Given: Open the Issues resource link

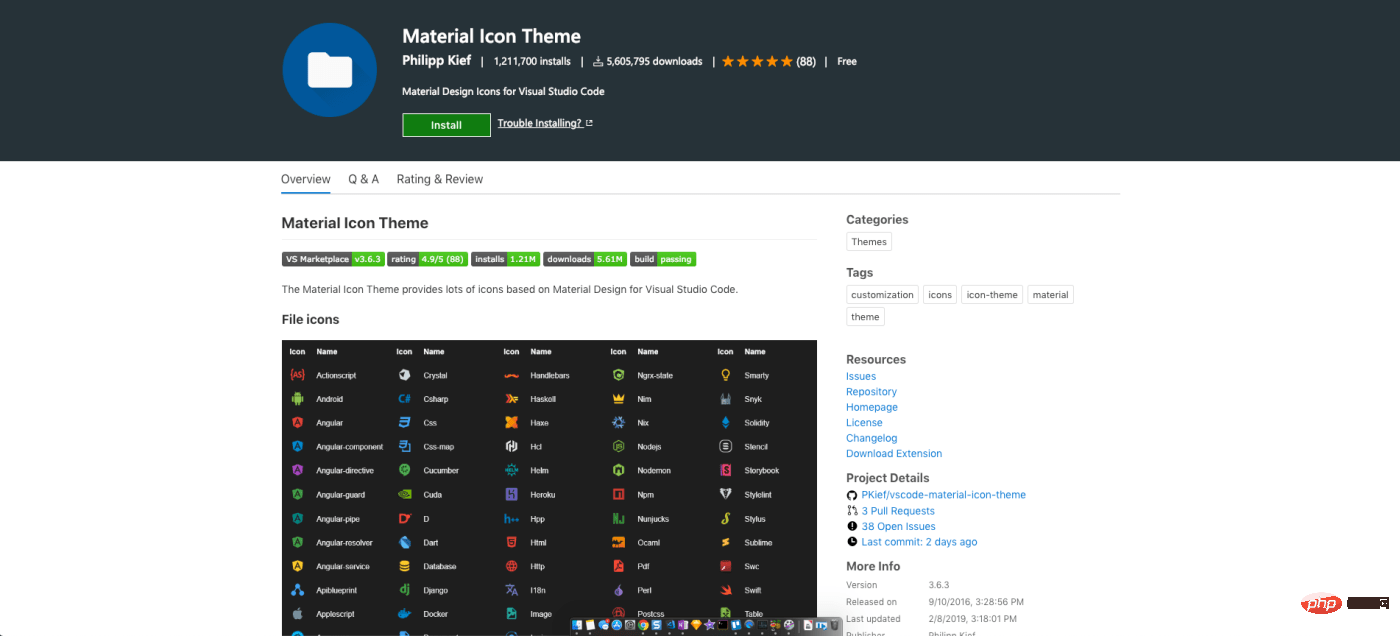Looking at the screenshot, I should coord(861,377).
